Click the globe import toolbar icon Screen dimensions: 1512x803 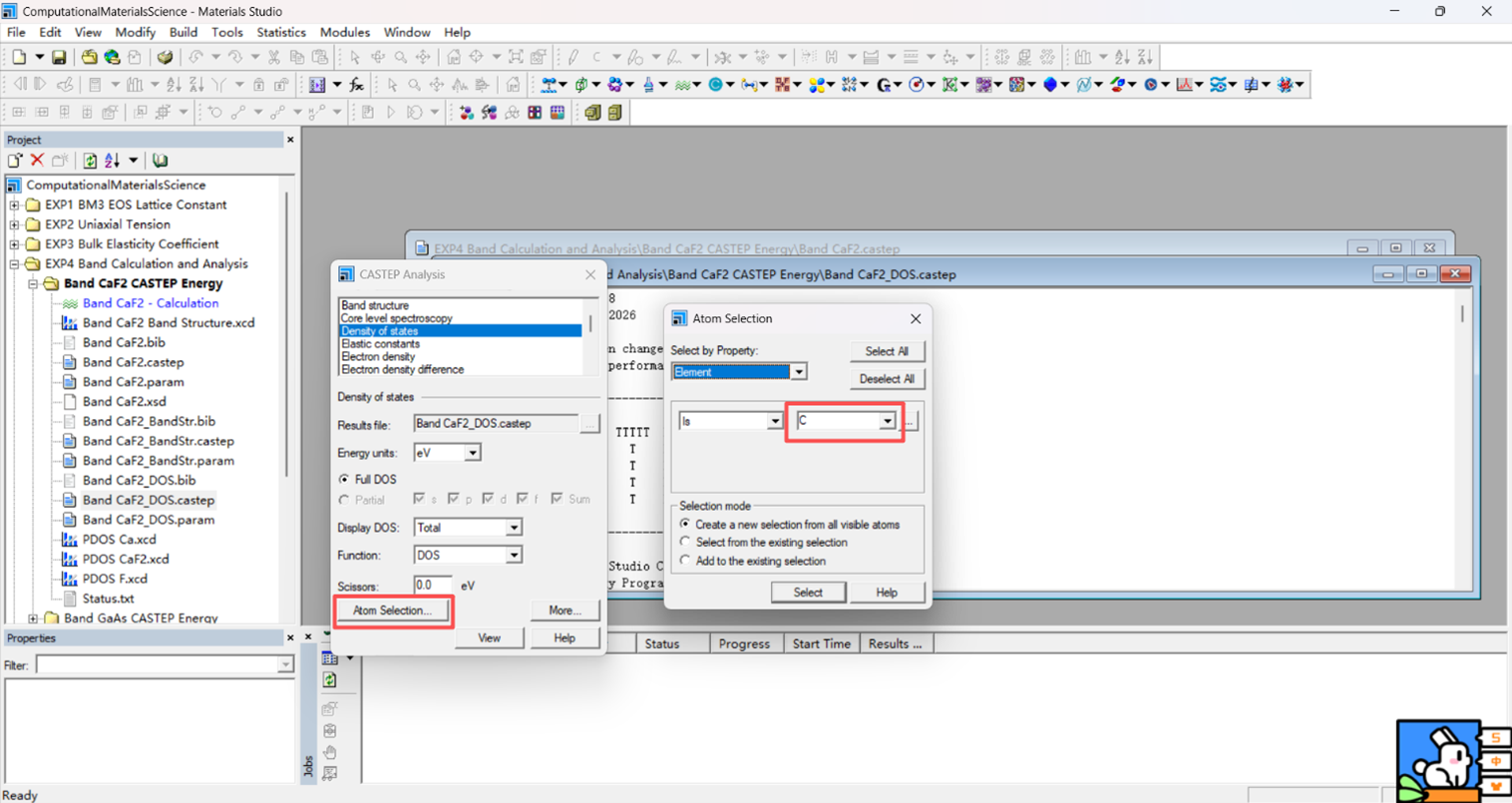[x=112, y=57]
